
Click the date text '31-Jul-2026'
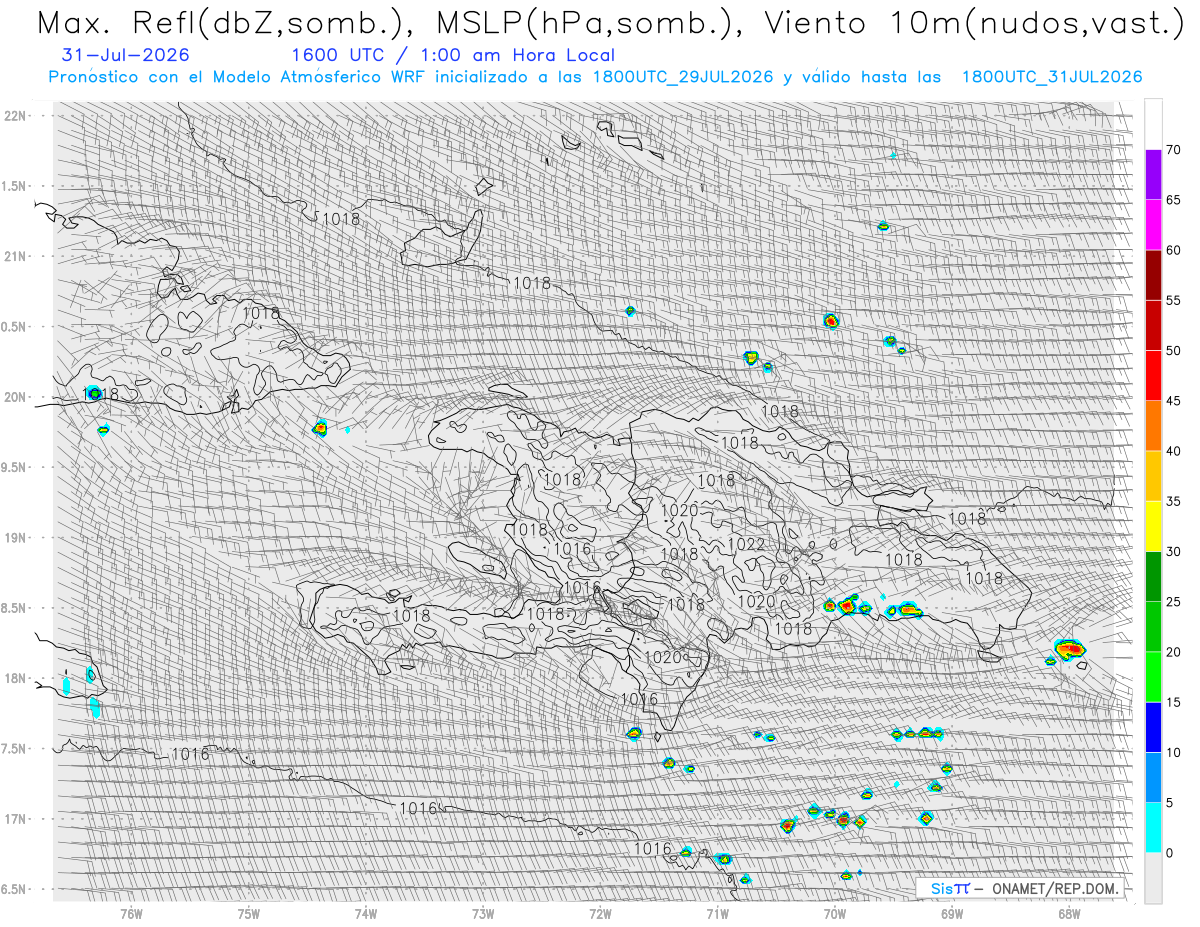[127, 55]
